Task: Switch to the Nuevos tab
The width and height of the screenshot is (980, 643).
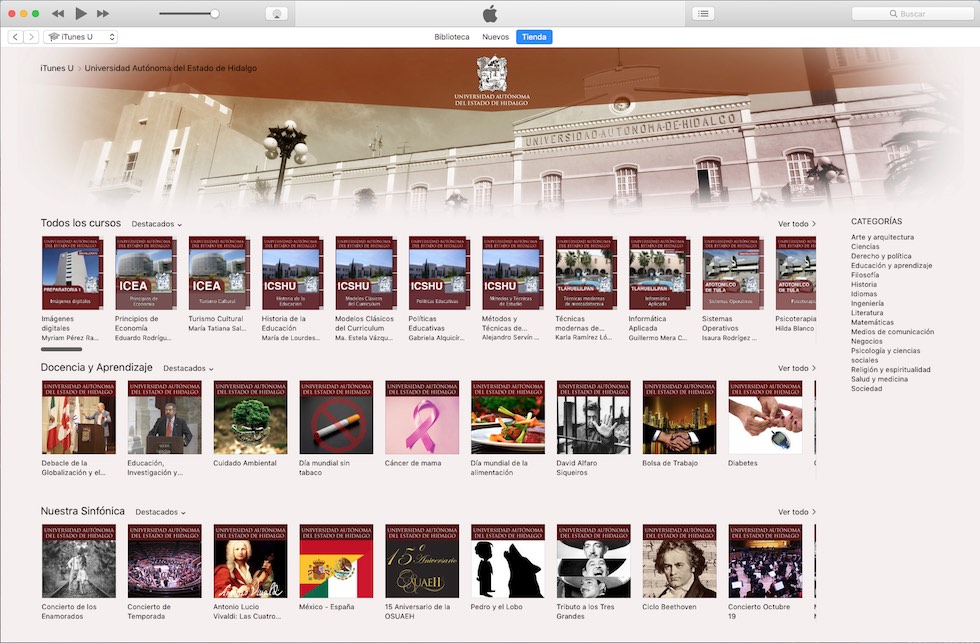Action: click(496, 37)
